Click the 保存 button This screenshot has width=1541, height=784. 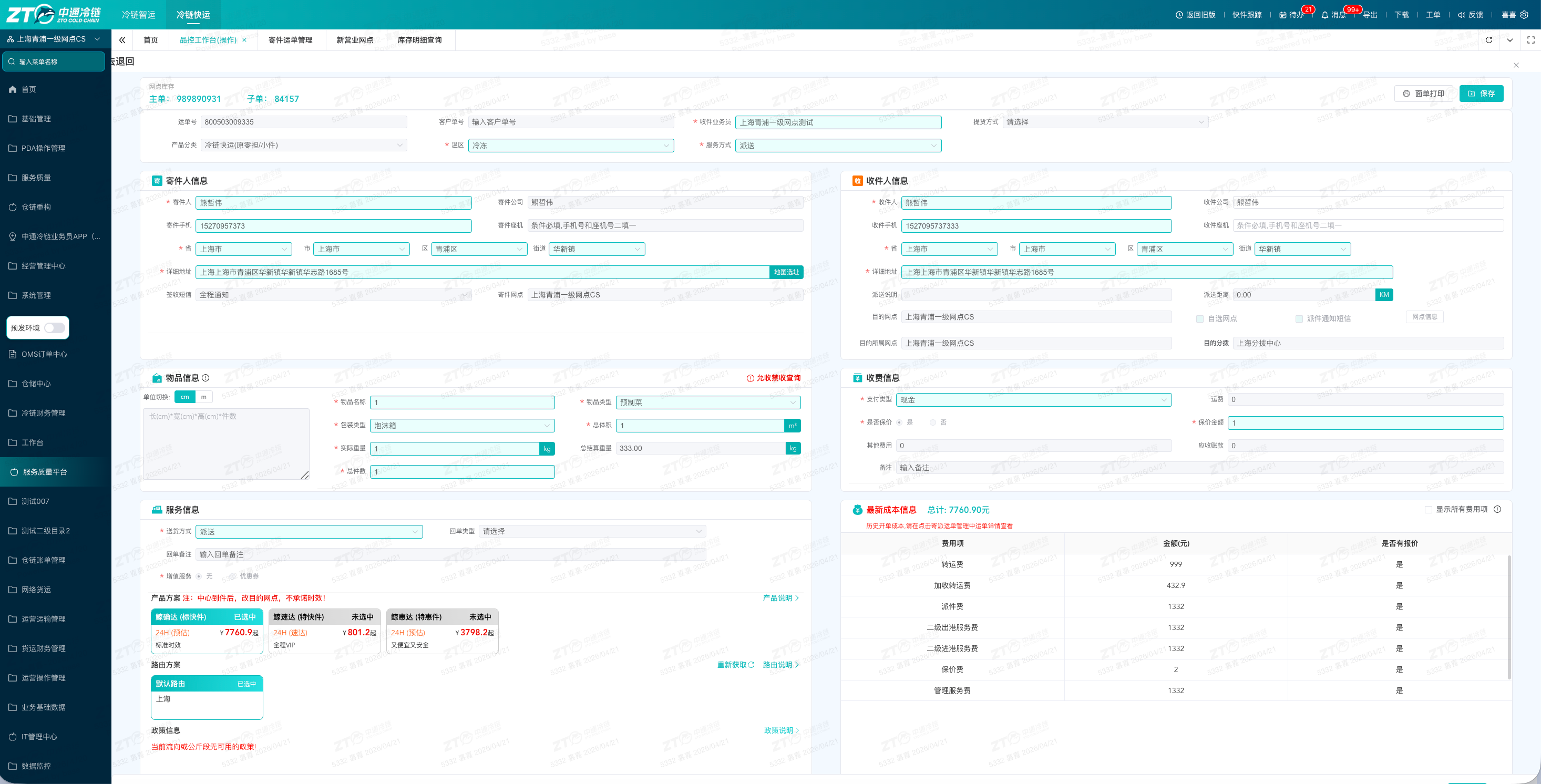(1481, 94)
